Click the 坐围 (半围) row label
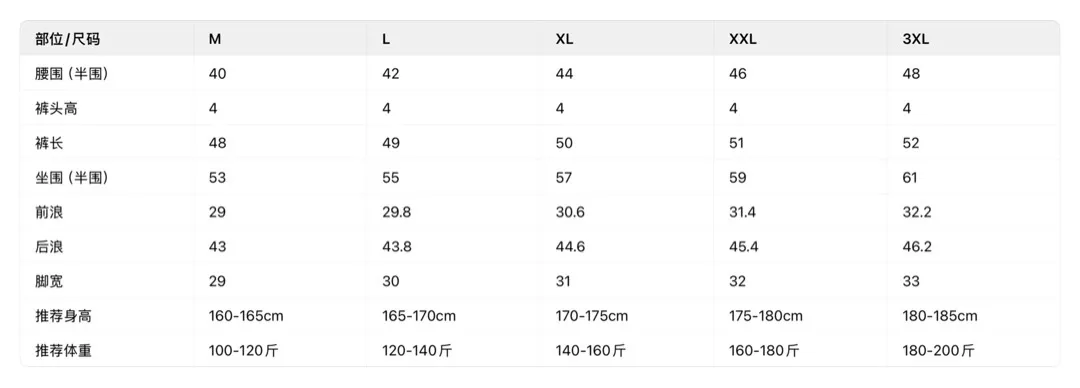The image size is (1080, 388). (72, 178)
